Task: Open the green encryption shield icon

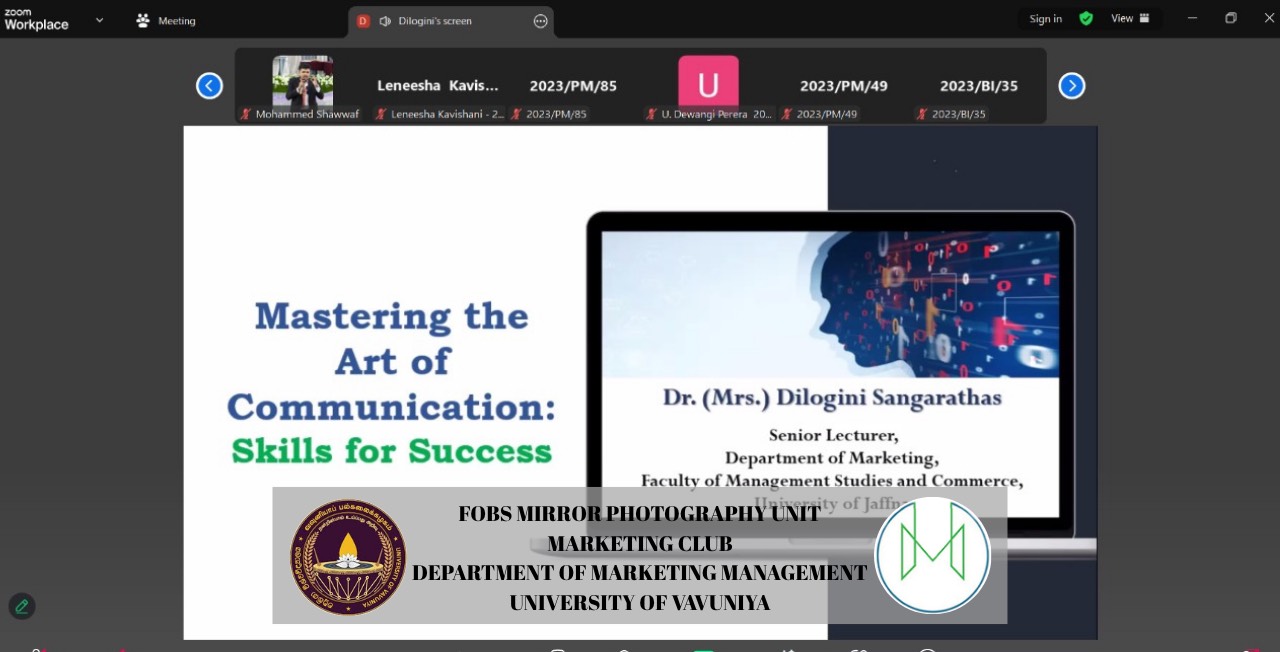Action: 1086,18
